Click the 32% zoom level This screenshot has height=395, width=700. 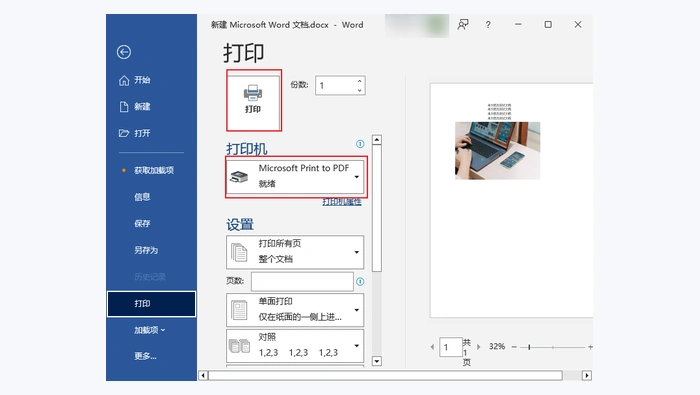[x=496, y=346]
